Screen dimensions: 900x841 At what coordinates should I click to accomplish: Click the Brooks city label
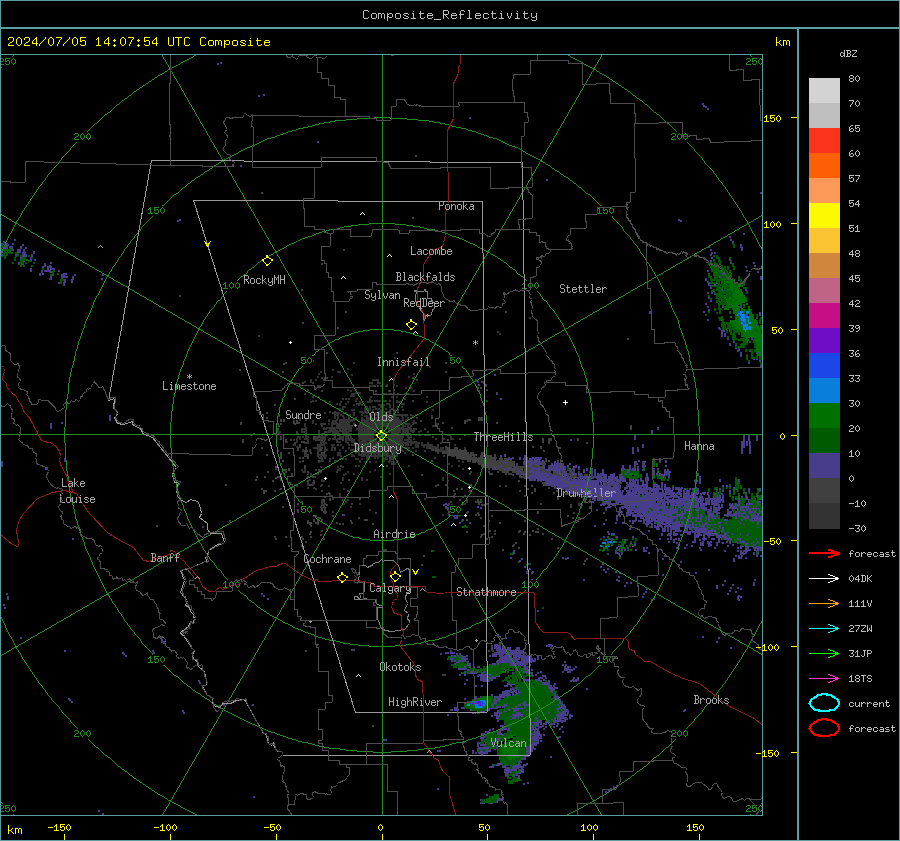click(711, 700)
